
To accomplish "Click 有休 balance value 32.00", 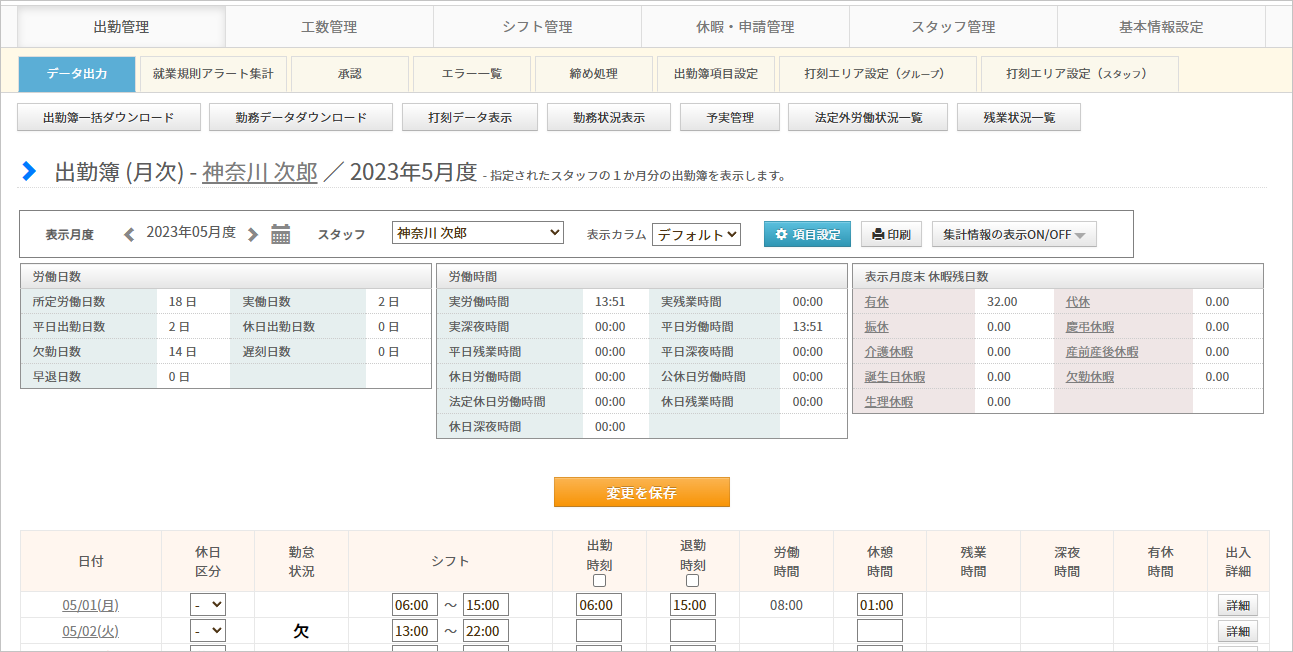I will pyautogui.click(x=1002, y=302).
